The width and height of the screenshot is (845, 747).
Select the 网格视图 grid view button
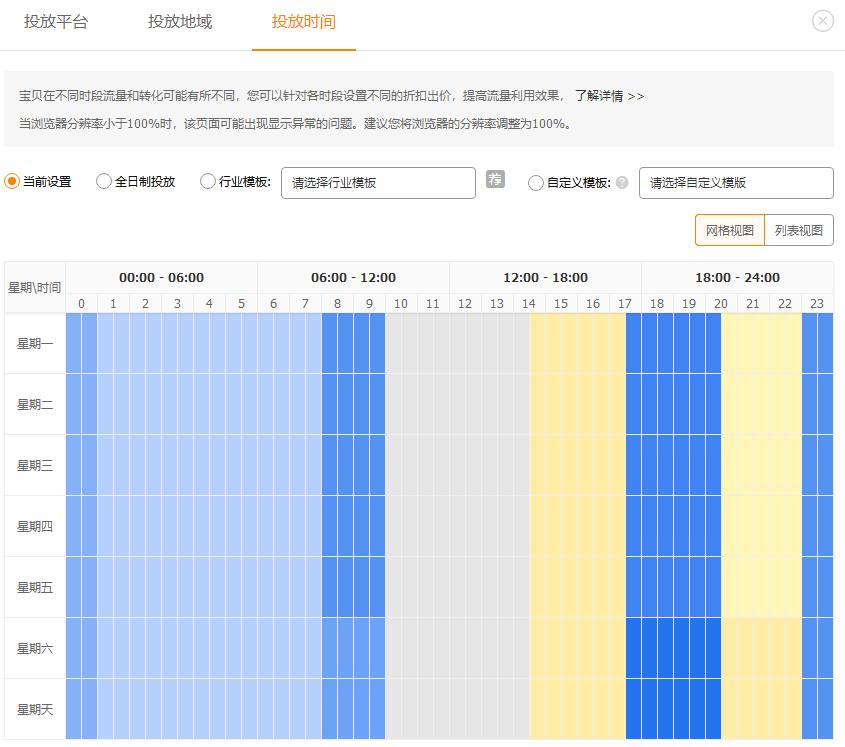(x=730, y=230)
